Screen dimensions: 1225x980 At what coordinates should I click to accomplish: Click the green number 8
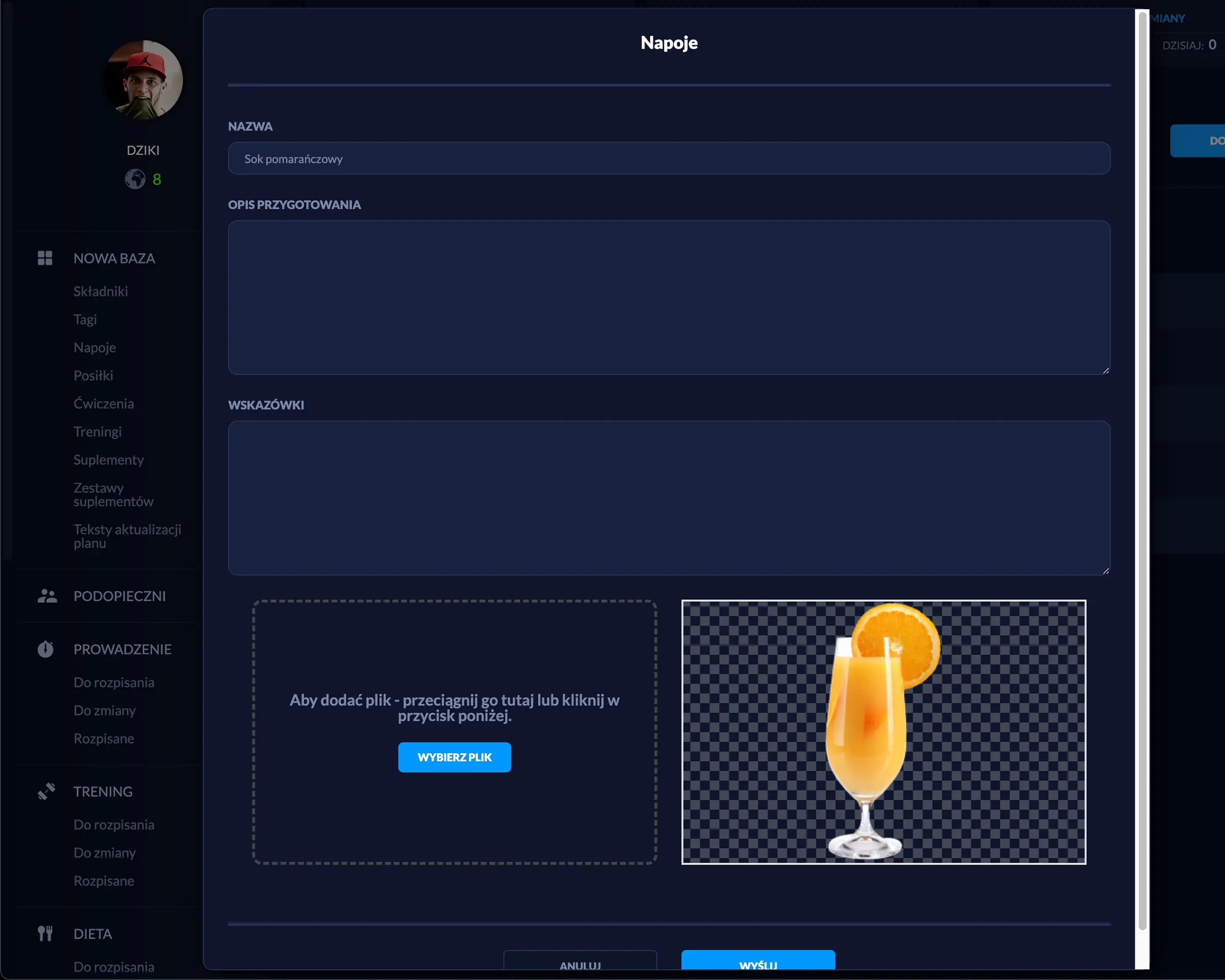(157, 180)
